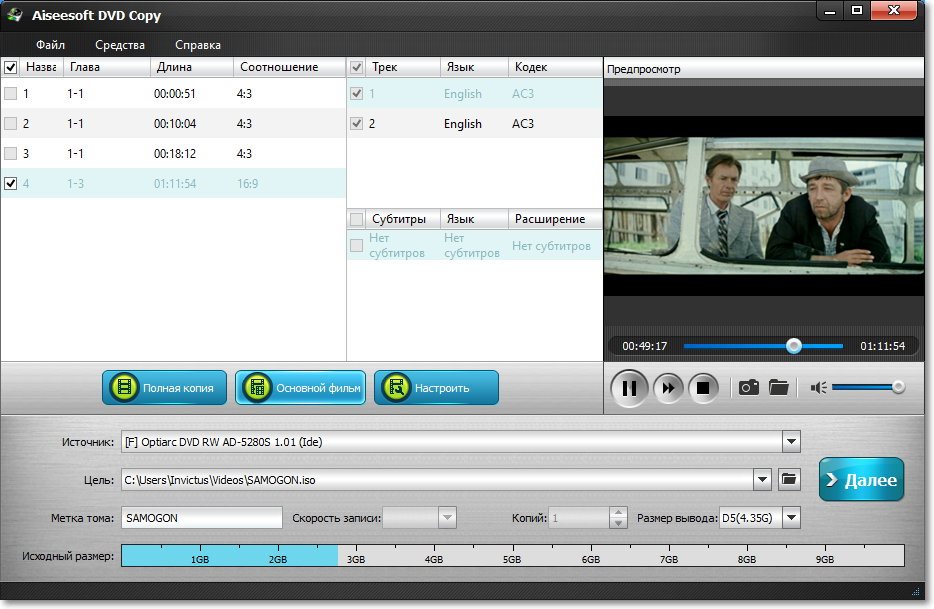This screenshot has width=934, height=609.
Task: Click the preview seek slider handle
Action: [x=793, y=346]
